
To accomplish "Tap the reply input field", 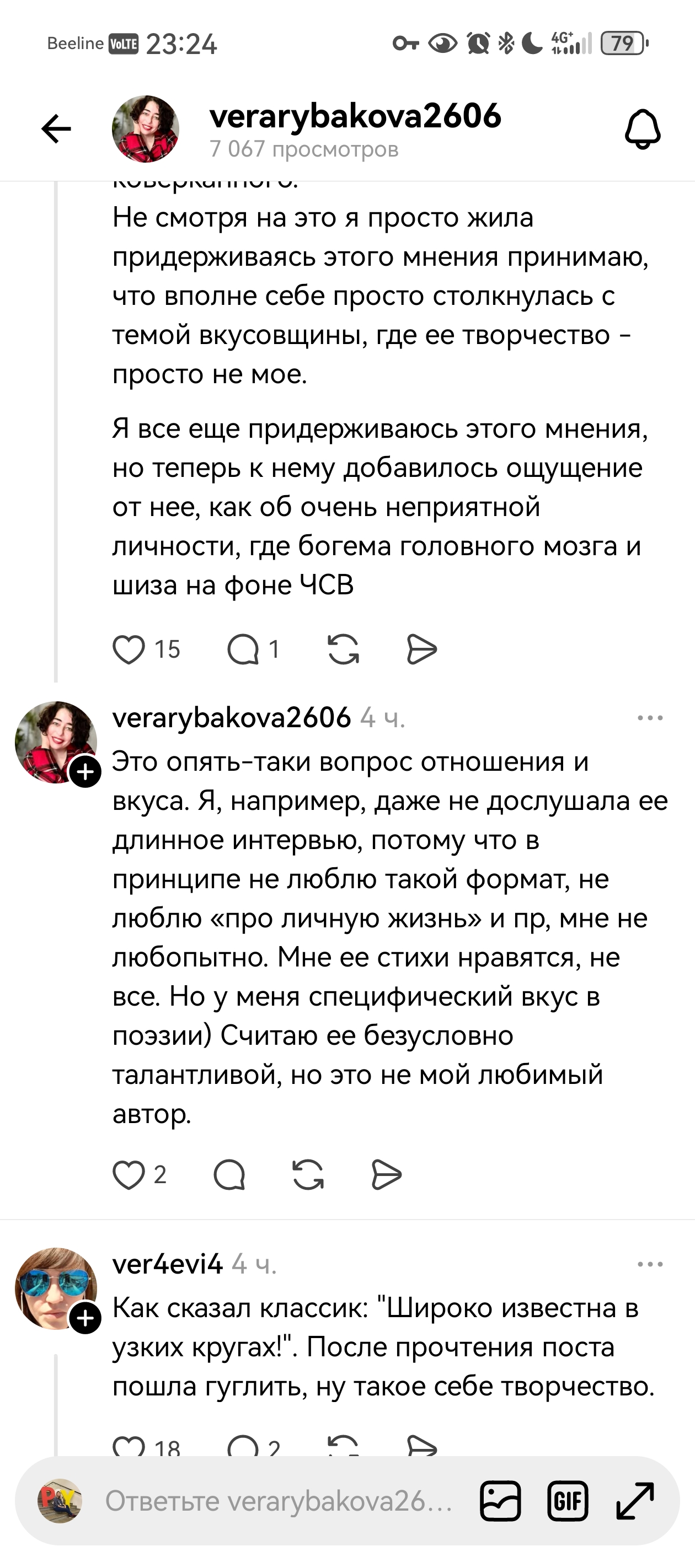I will (x=279, y=1501).
